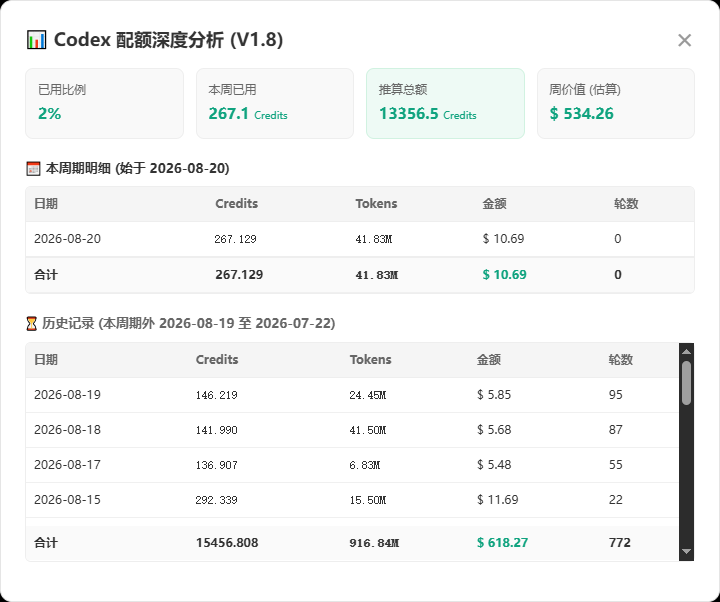Click 轮数 header in the 本周期明细 table

tap(626, 204)
